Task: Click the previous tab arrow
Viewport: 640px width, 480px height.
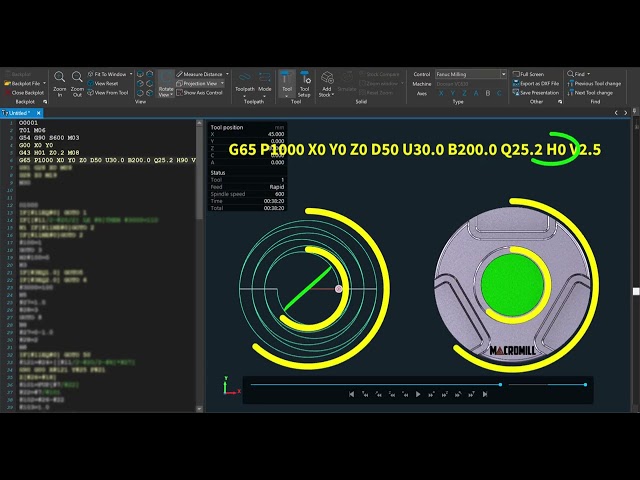Action: click(616, 113)
